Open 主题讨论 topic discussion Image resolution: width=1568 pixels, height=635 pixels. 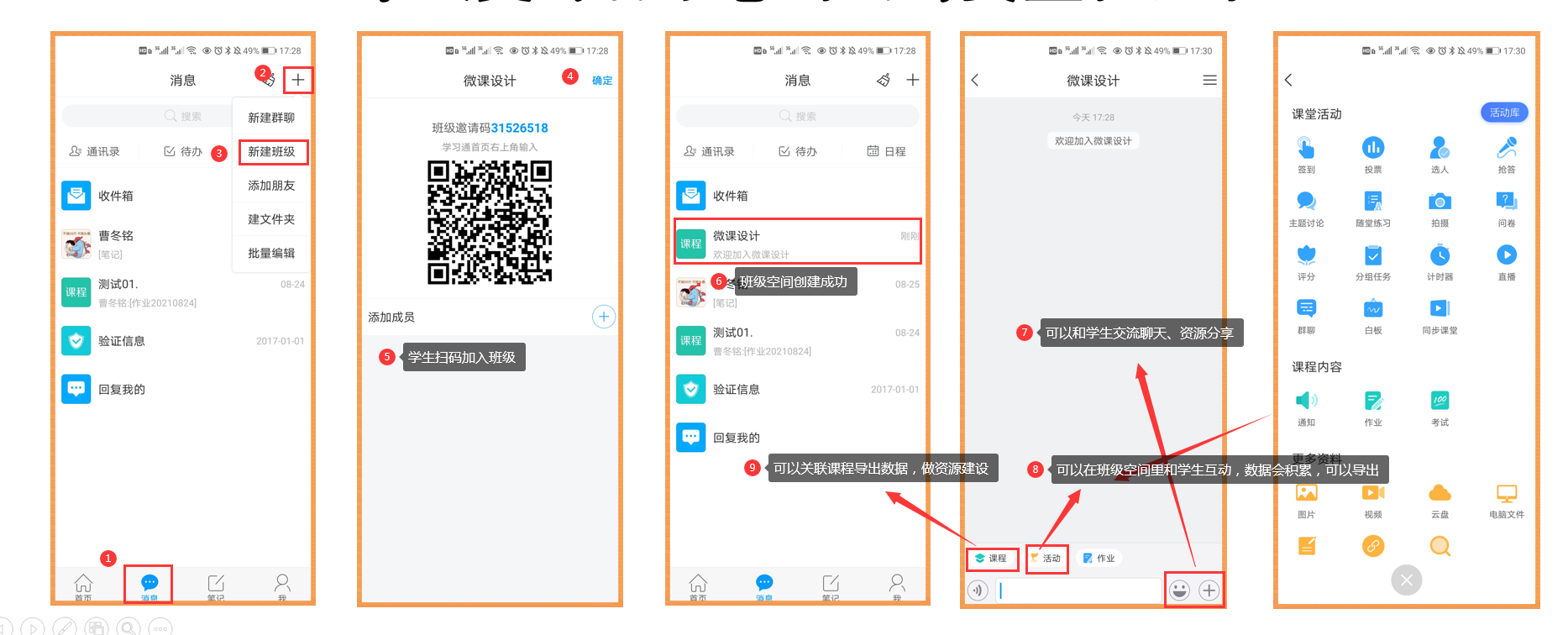tap(1306, 202)
